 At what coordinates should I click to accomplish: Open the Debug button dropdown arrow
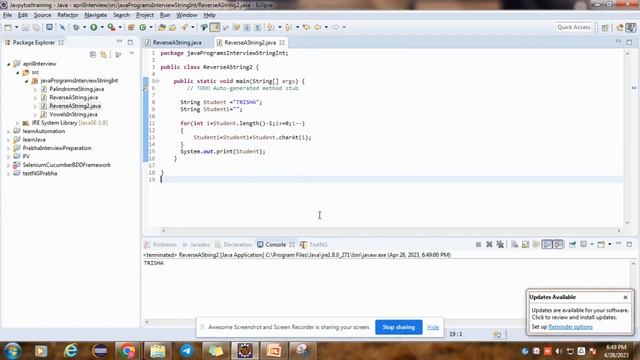coord(84,27)
